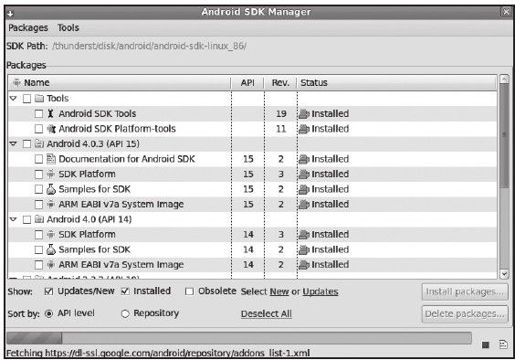Check the API 14 Samples for SDK checkbox
The height and width of the screenshot is (360, 515).
click(x=39, y=250)
